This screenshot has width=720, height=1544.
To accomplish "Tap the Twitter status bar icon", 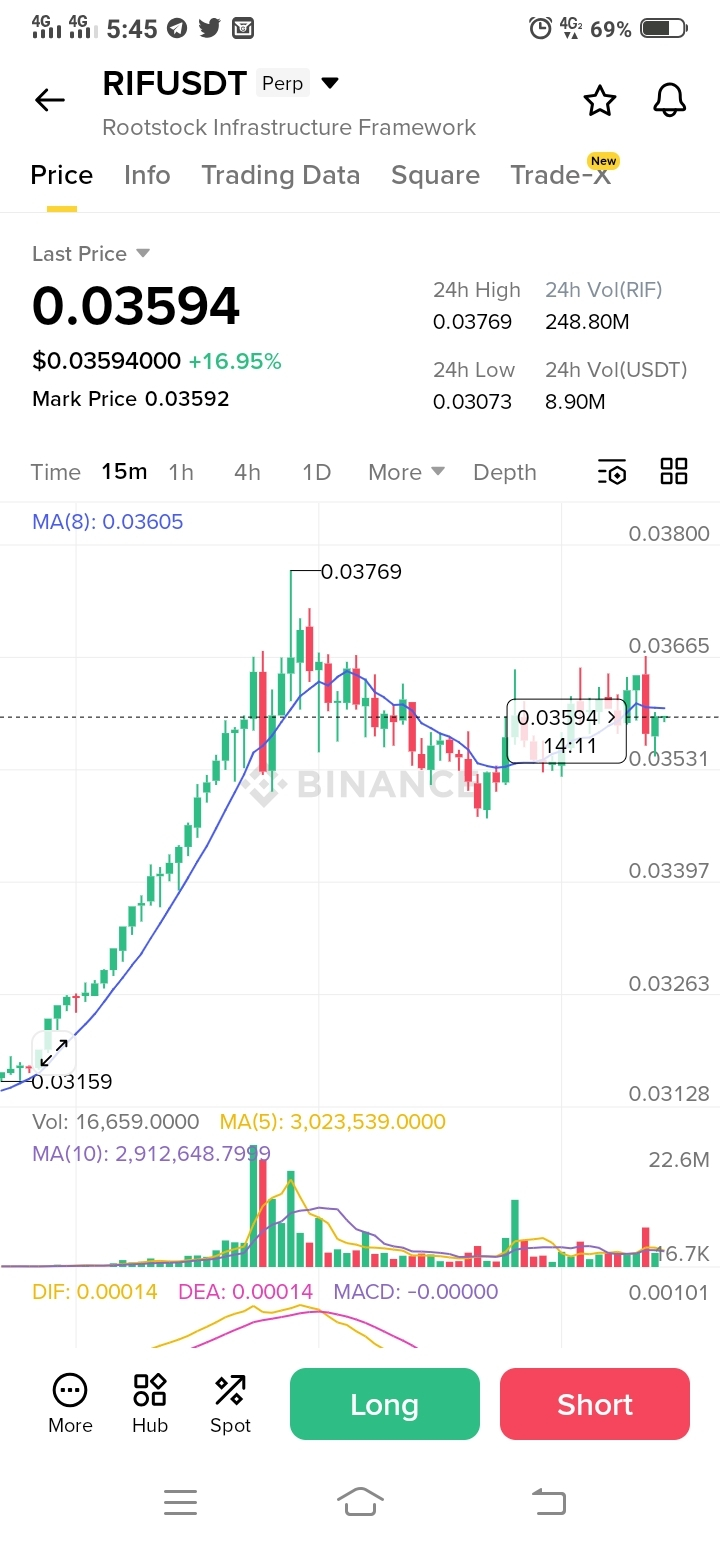I will tap(209, 29).
